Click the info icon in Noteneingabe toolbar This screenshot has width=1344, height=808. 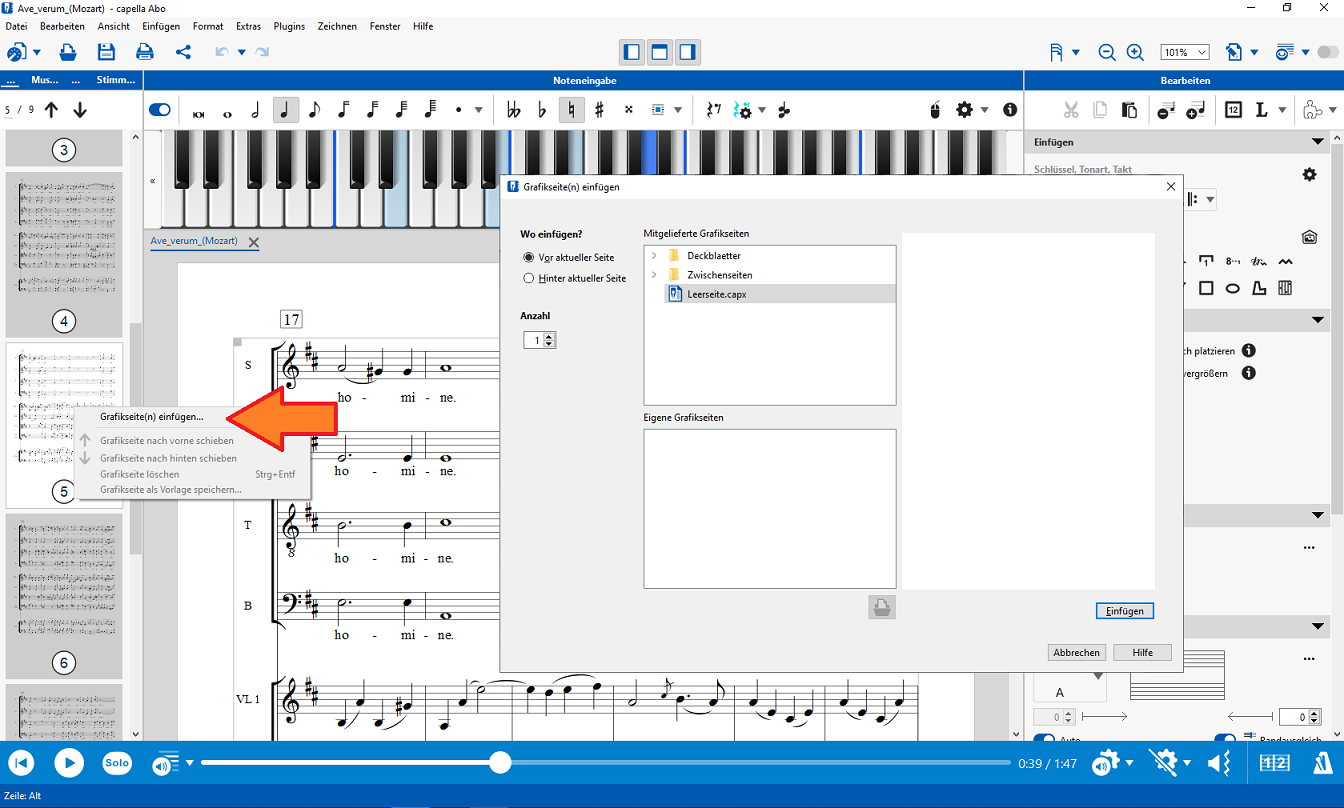coord(1010,110)
